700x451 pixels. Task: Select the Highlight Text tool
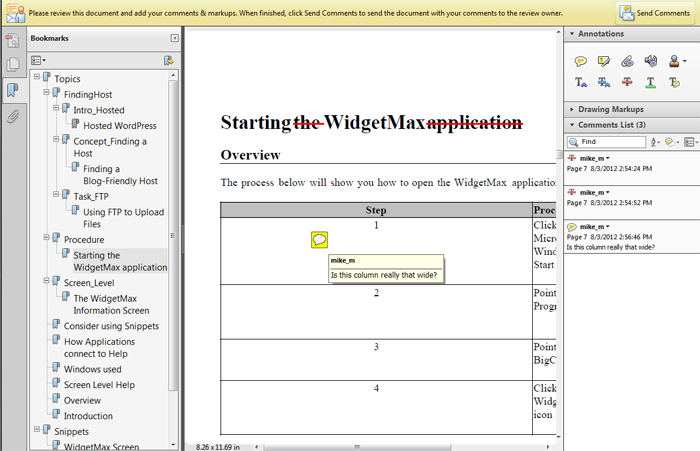point(604,61)
